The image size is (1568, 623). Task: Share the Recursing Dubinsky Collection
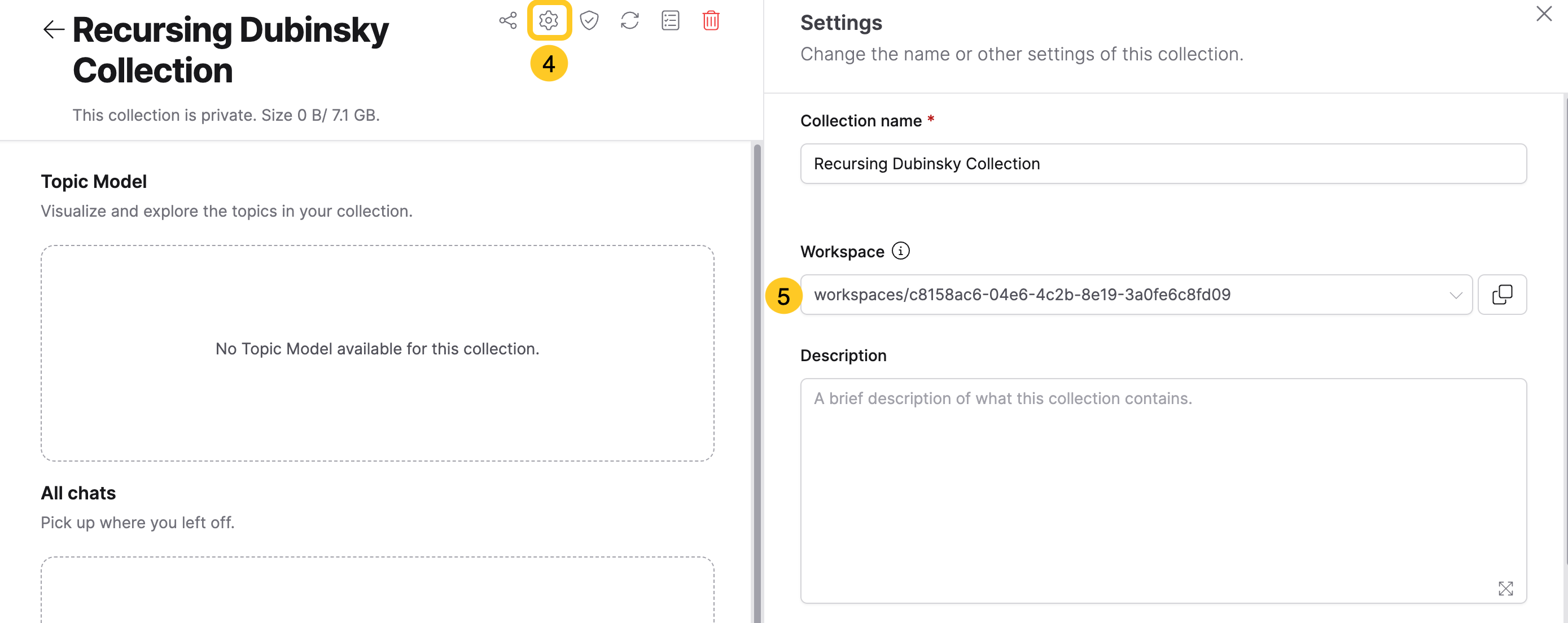508,20
